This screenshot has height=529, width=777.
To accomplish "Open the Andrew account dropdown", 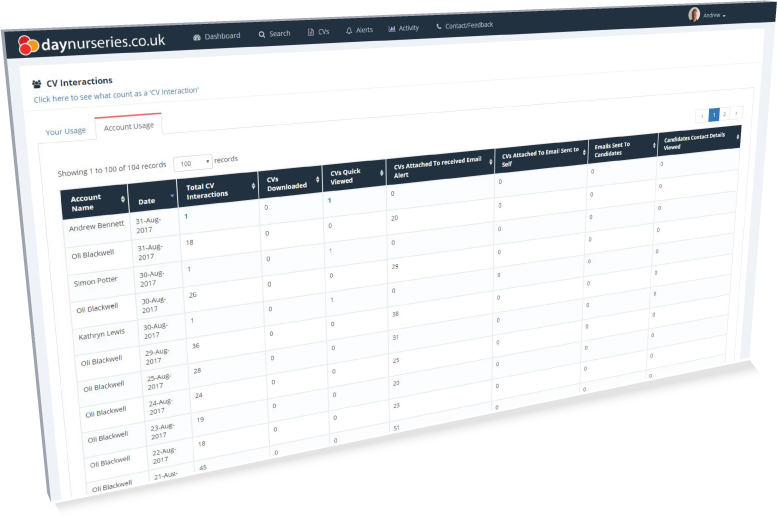I will pos(714,15).
